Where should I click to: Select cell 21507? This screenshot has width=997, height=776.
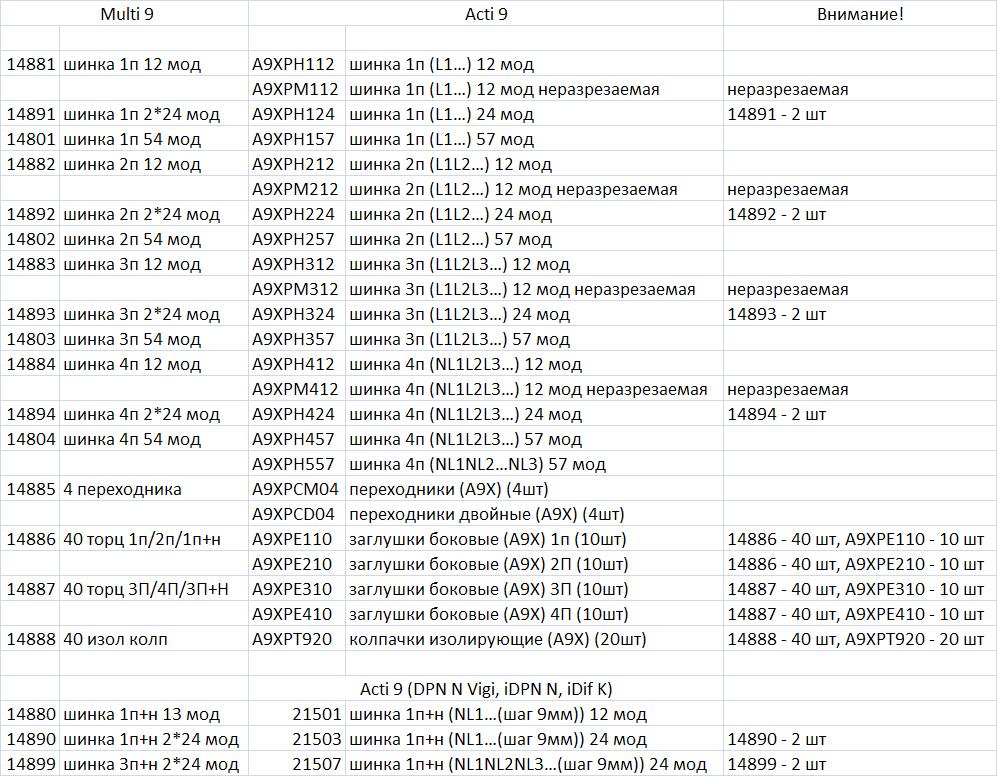[x=297, y=763]
